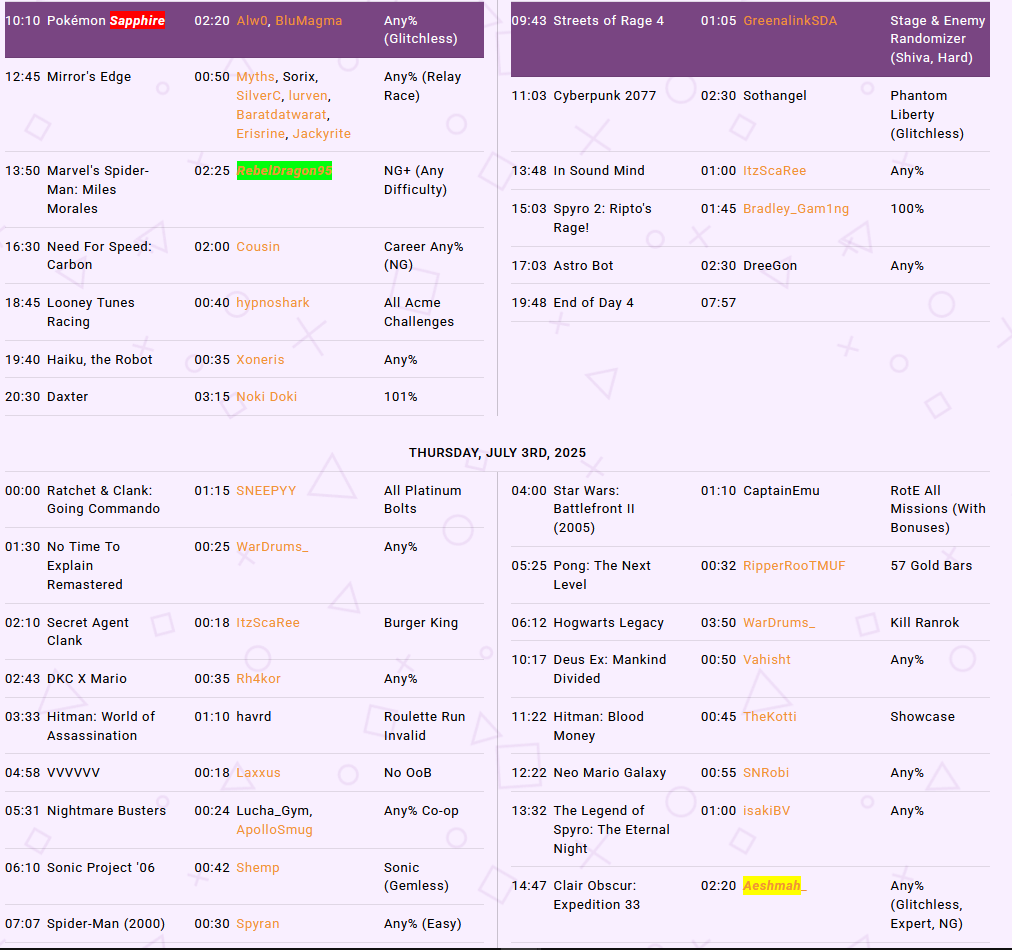The height and width of the screenshot is (950, 1012).
Task: Open SilverC runner profile
Action: [x=258, y=96]
